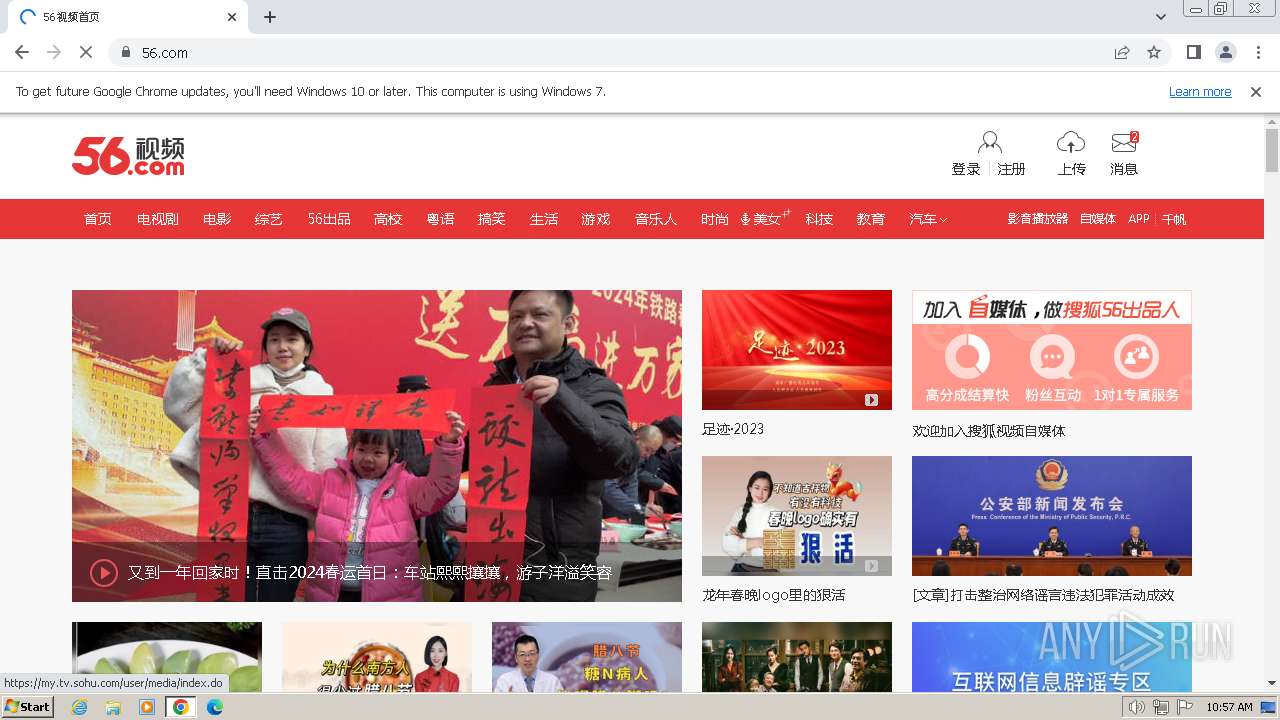The width and height of the screenshot is (1280, 720).
Task: Select 搞笑 in the navigation bar
Action: click(x=492, y=219)
